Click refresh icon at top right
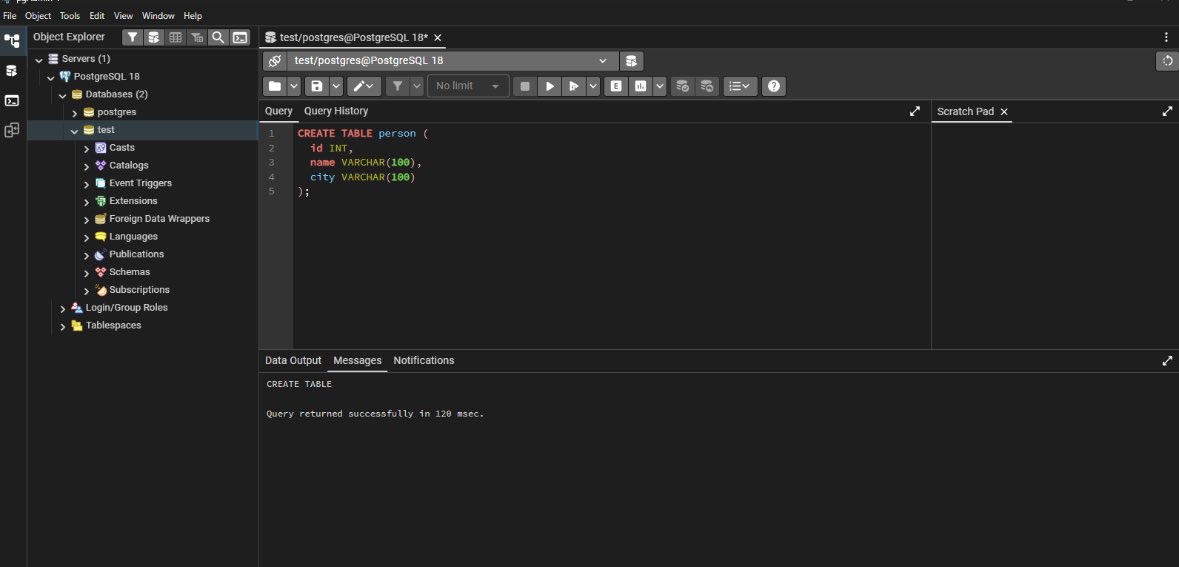 tap(1167, 62)
